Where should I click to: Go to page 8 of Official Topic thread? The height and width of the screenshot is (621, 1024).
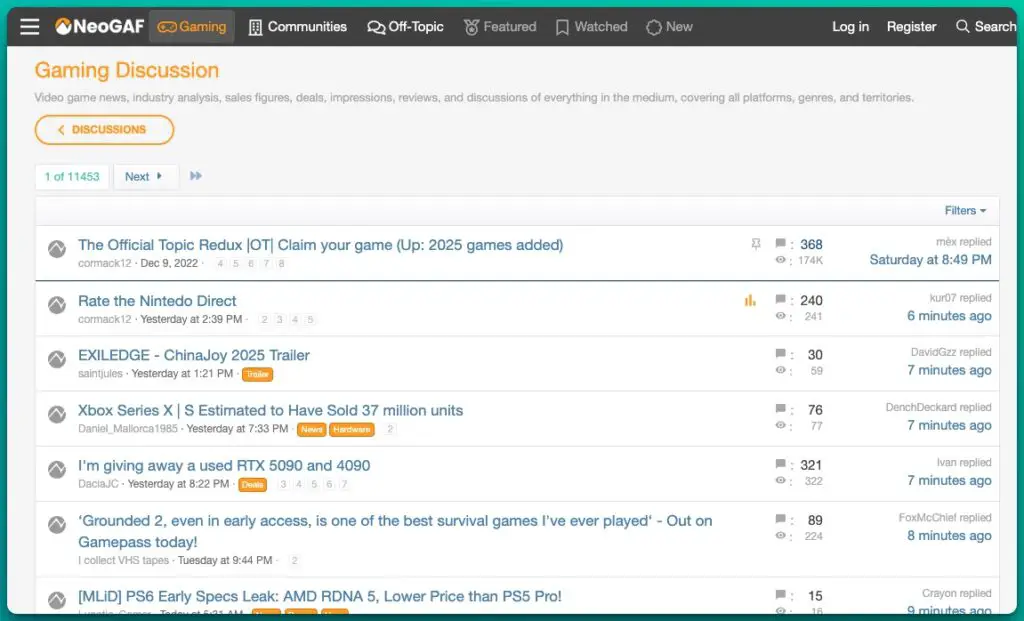[281, 264]
